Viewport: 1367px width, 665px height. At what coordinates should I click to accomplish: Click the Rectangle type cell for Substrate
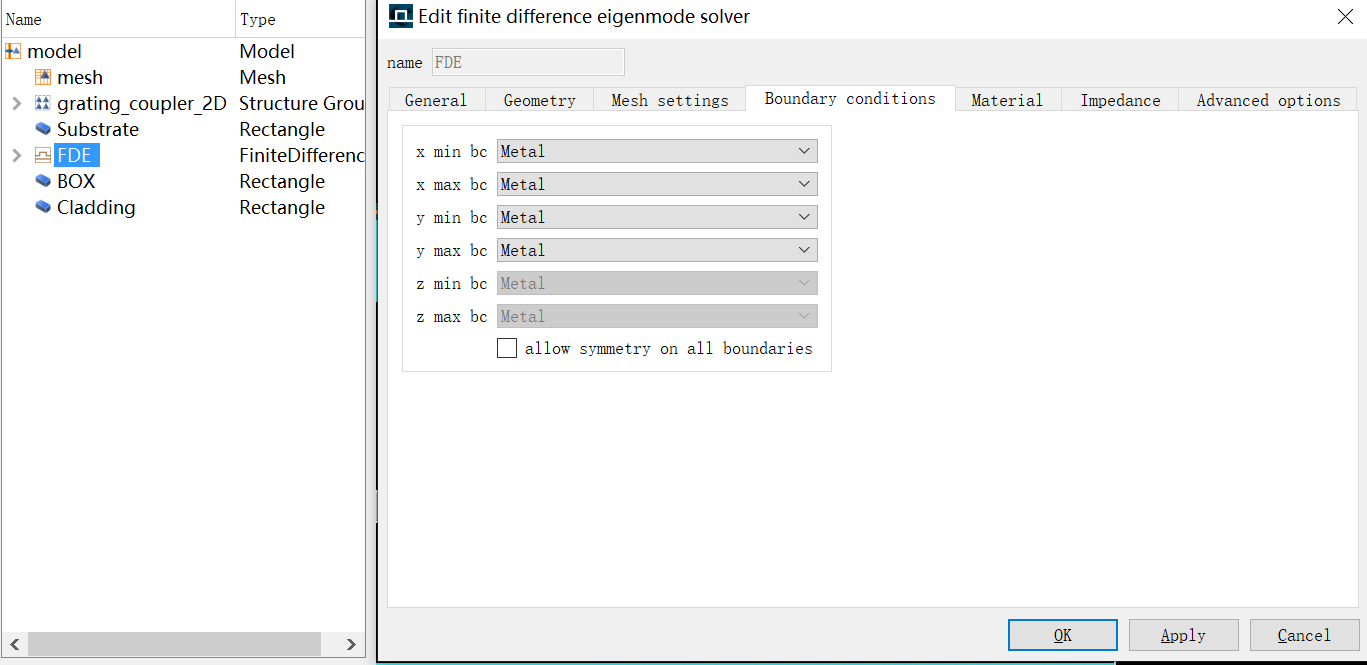(x=282, y=129)
